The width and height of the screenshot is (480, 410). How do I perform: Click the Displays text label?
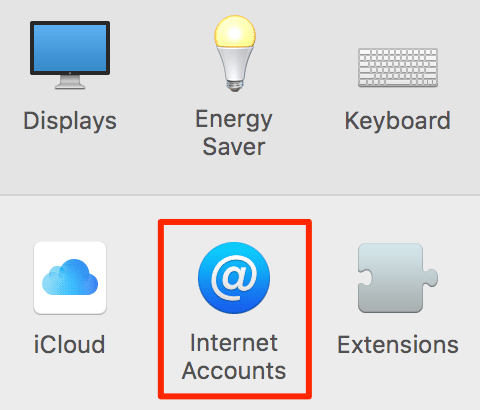click(x=70, y=121)
